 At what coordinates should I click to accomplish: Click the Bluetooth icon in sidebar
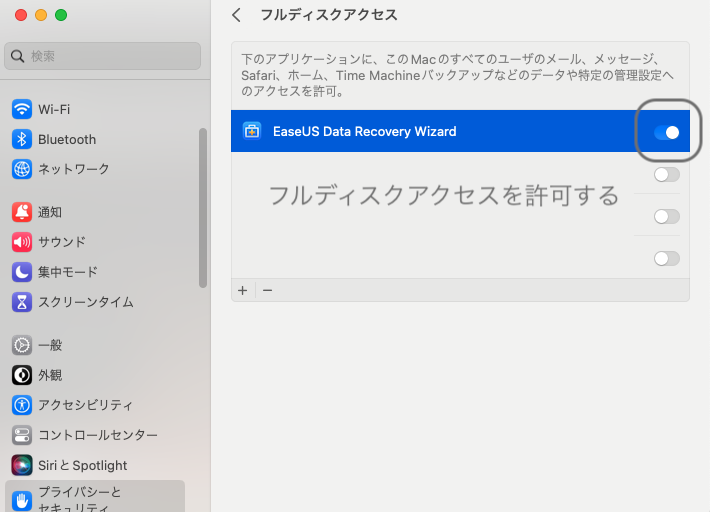(x=22, y=139)
